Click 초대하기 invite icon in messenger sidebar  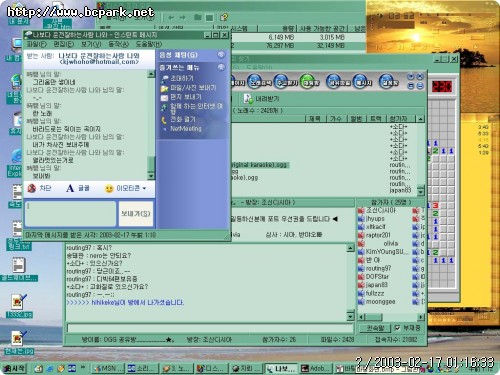point(164,79)
